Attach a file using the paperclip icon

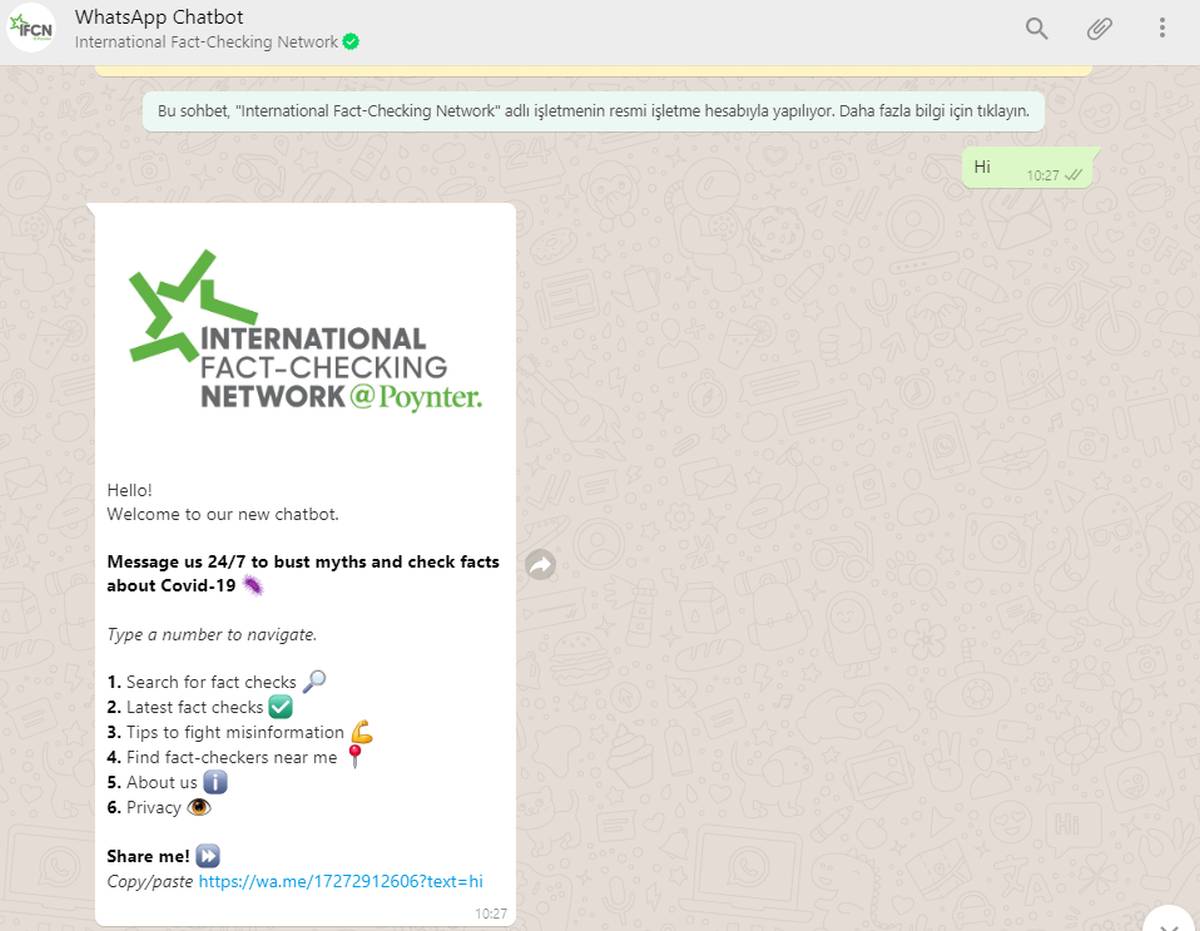coord(1099,28)
